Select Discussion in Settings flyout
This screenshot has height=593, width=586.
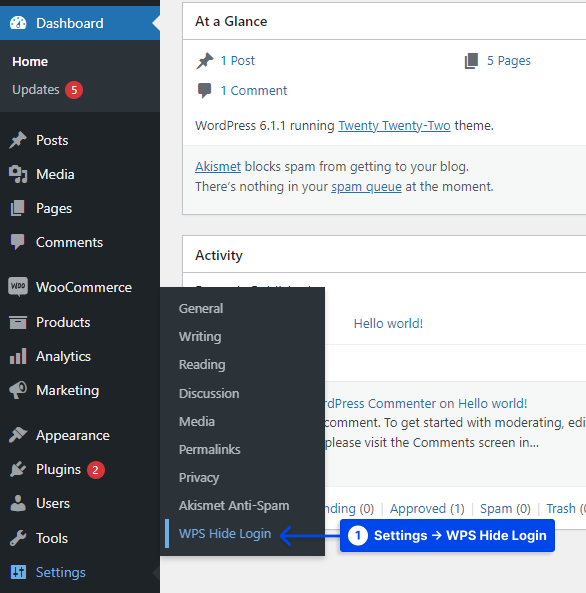pos(209,393)
